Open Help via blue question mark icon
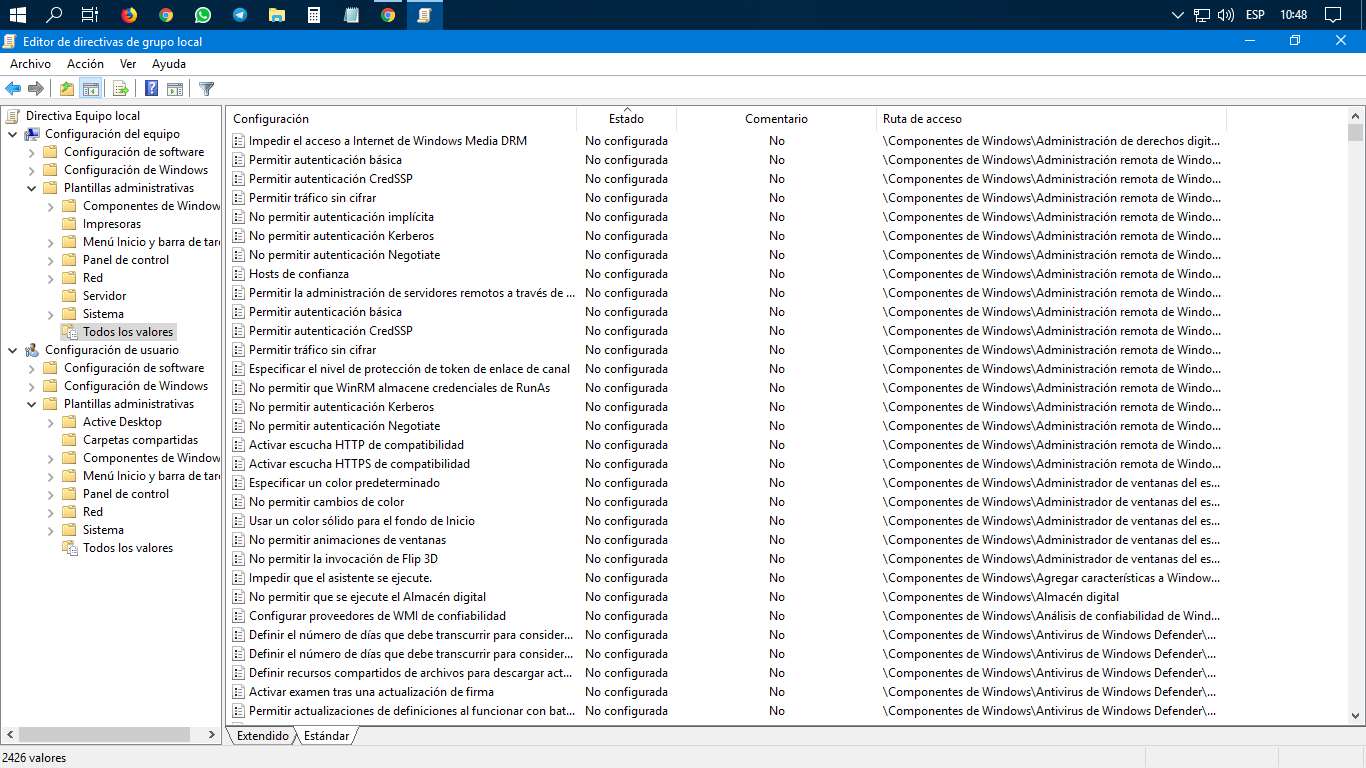This screenshot has height=768, width=1366. pos(151,88)
